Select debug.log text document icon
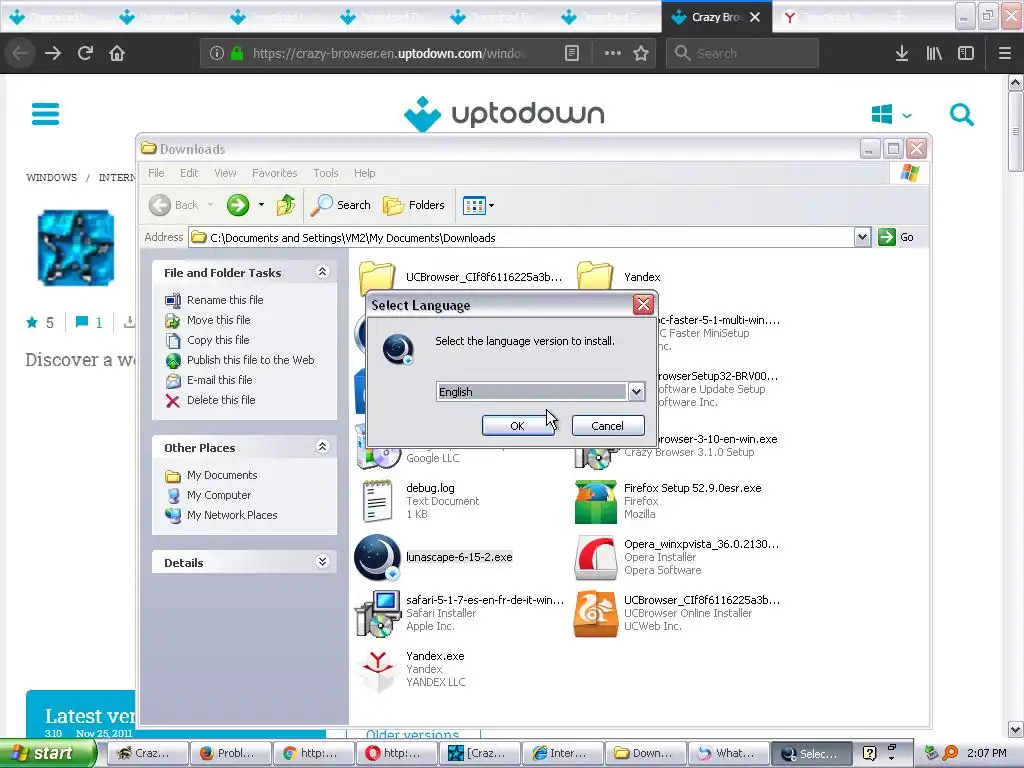 (x=377, y=501)
